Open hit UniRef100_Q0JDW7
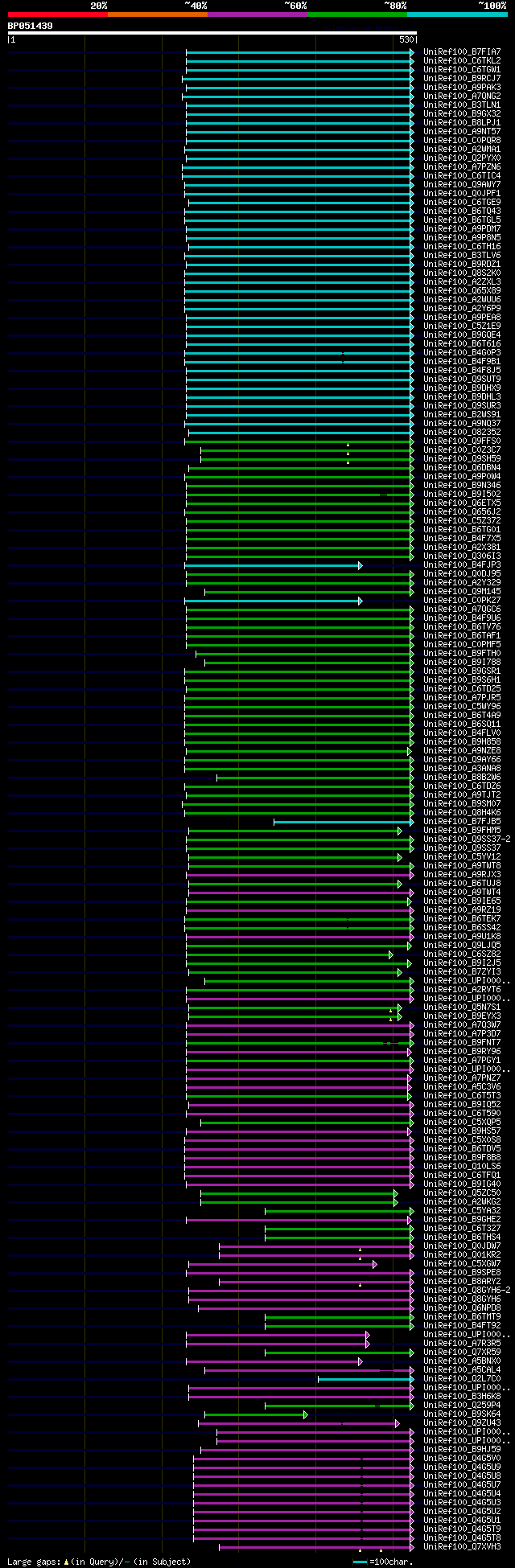The width and height of the screenshot is (515, 1568). [462, 1246]
